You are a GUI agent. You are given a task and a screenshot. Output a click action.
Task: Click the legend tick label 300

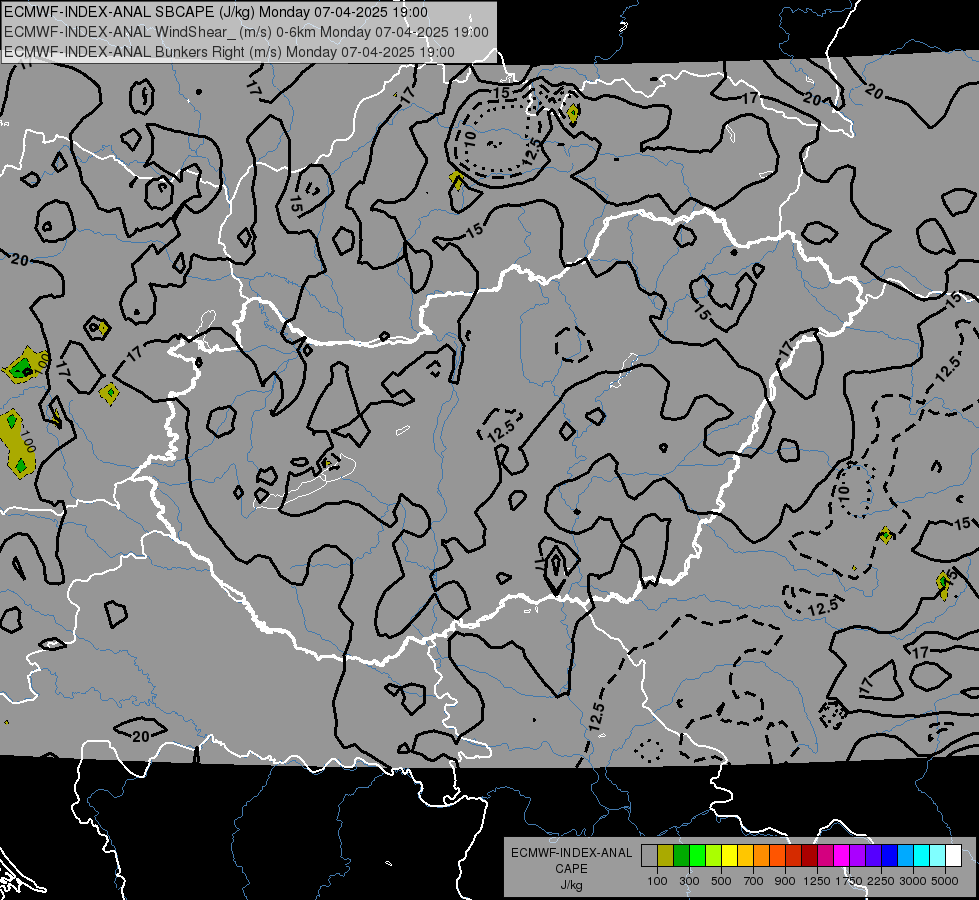pyautogui.click(x=689, y=881)
